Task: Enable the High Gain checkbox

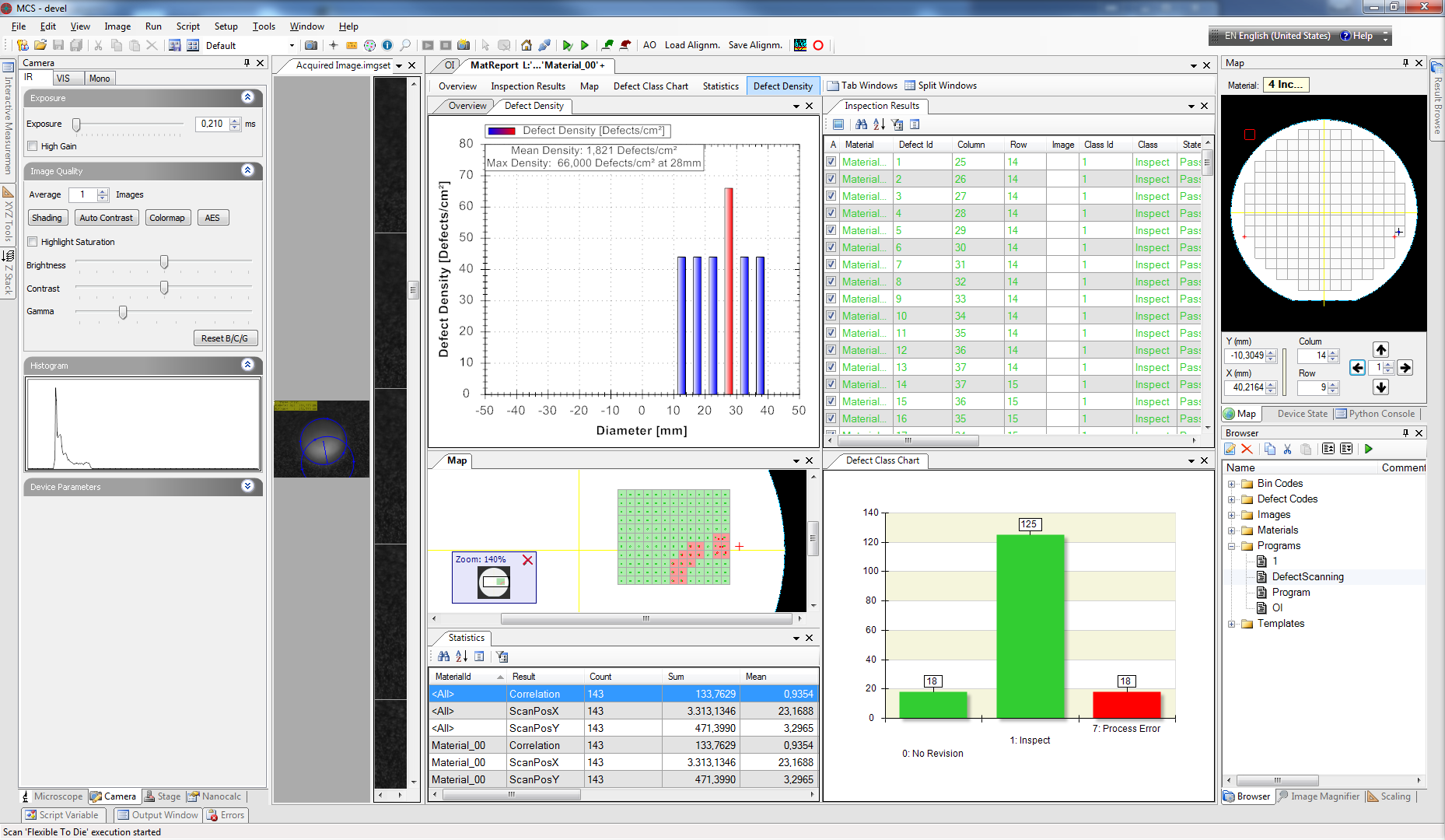Action: tap(33, 146)
